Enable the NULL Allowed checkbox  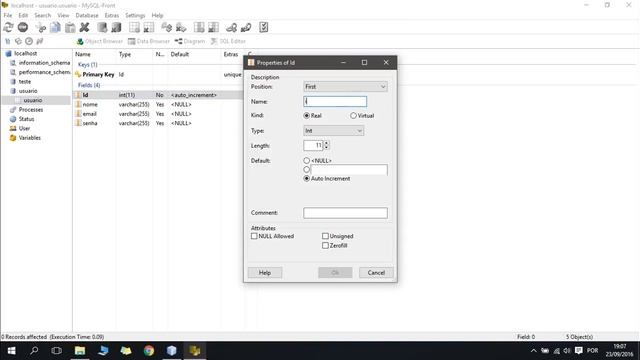coord(254,236)
